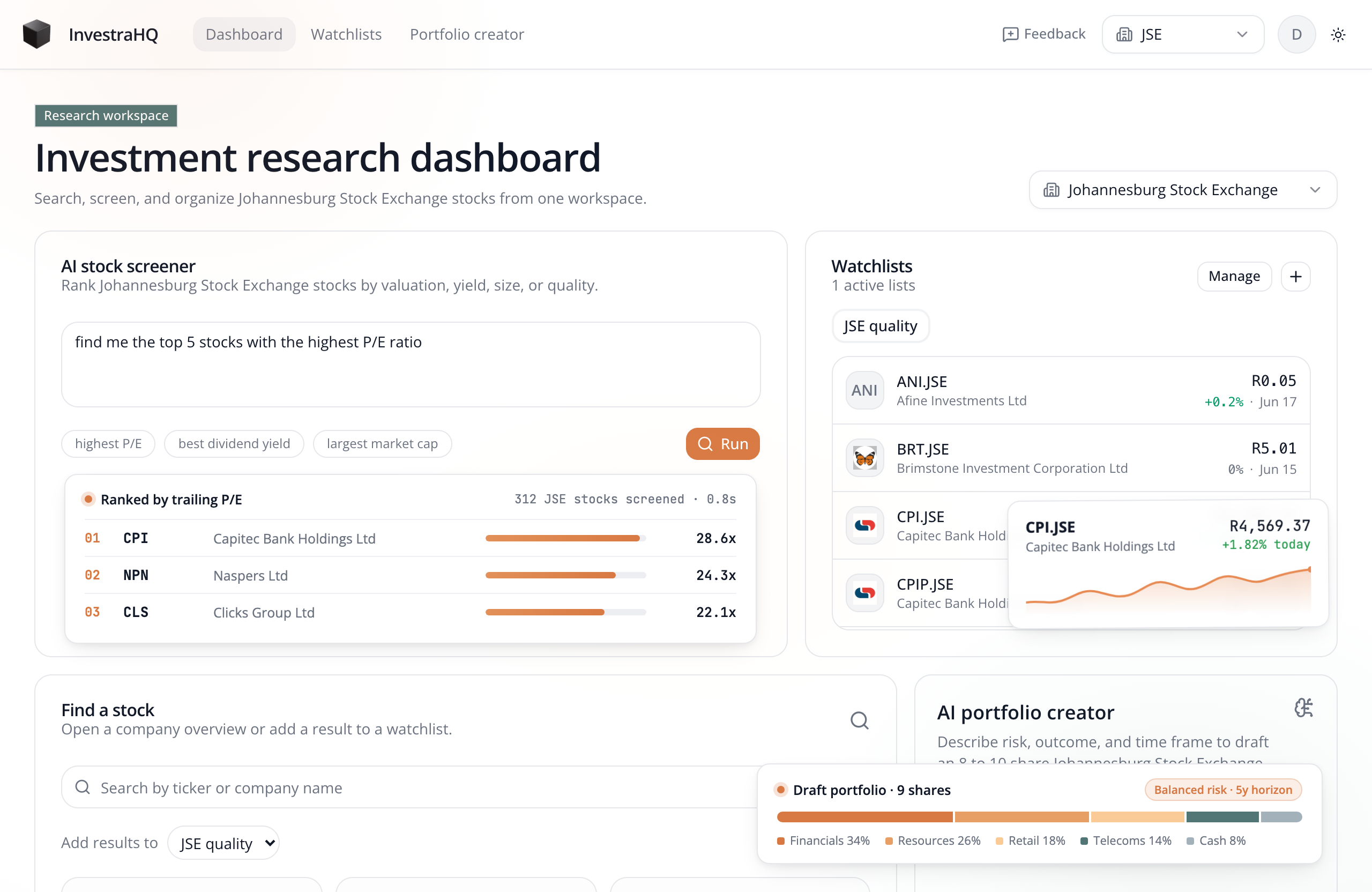Click the Cash 8% legend entry

pos(1216,841)
